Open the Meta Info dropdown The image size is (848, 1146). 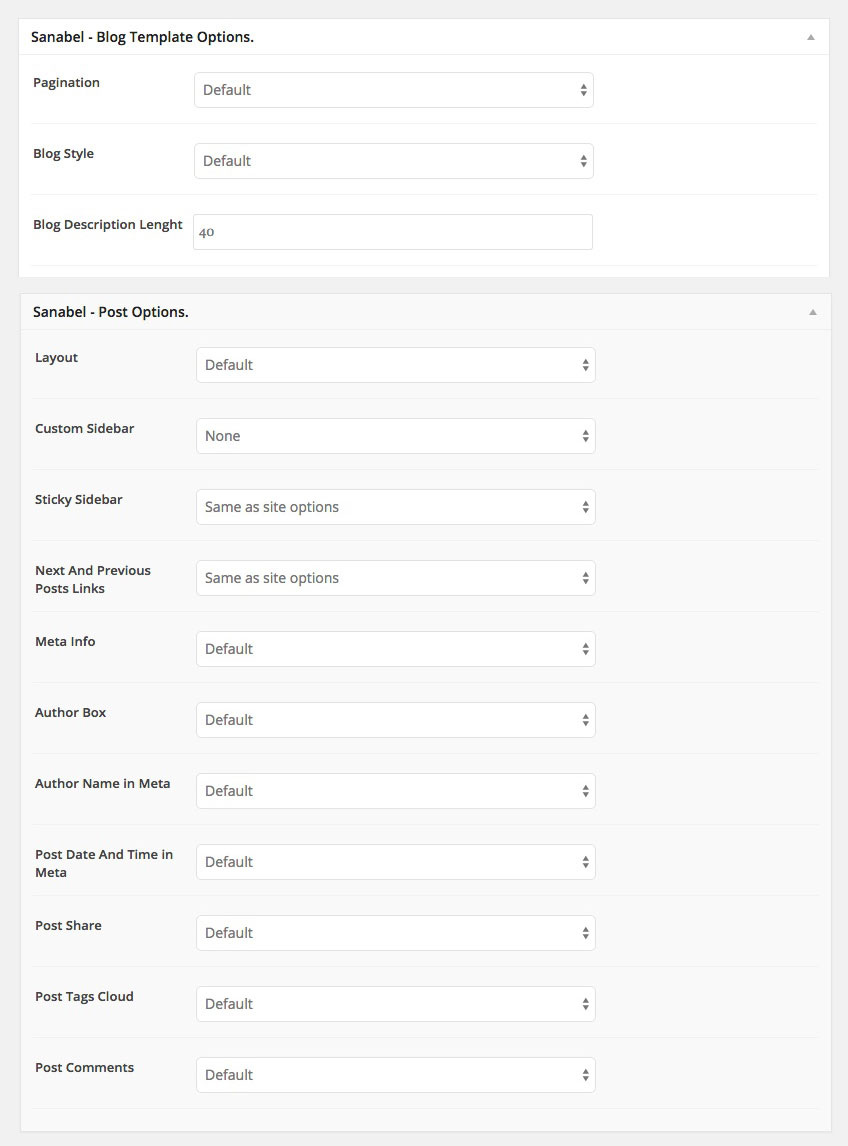[396, 649]
